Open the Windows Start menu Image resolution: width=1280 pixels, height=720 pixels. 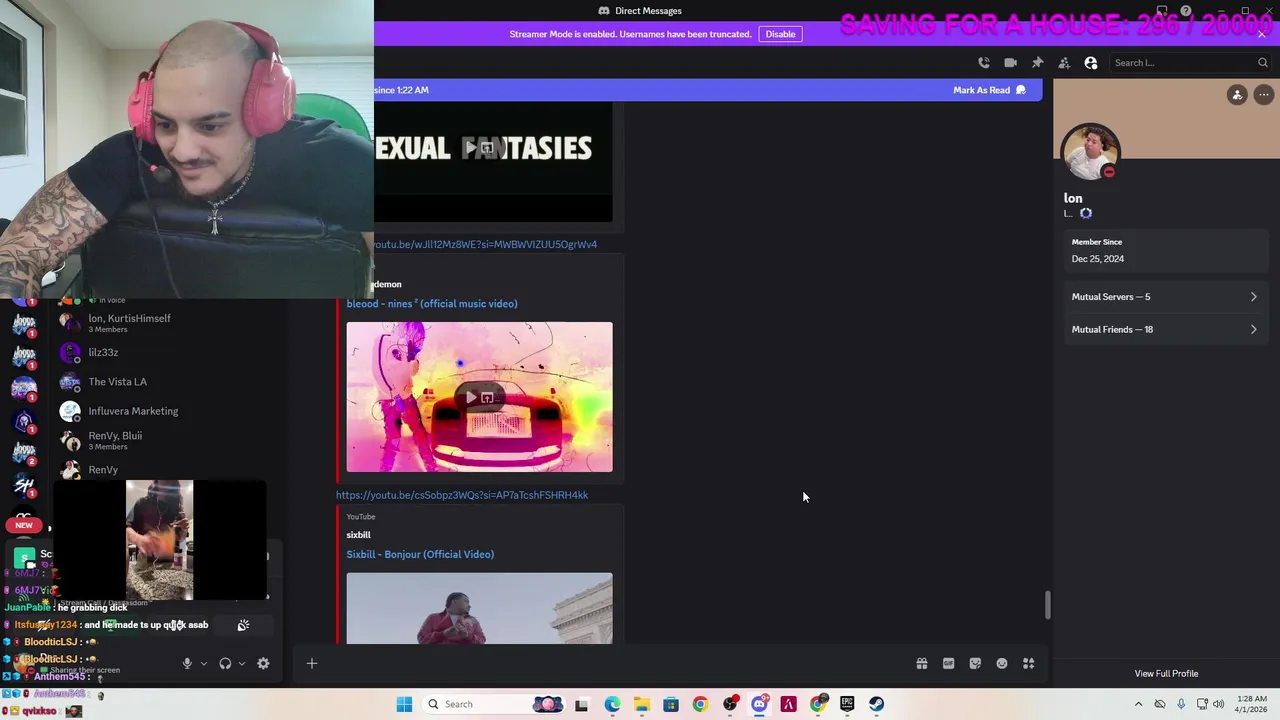pos(404,704)
